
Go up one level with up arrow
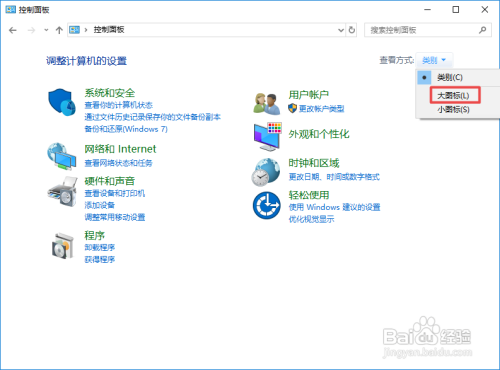pyautogui.click(x=59, y=30)
